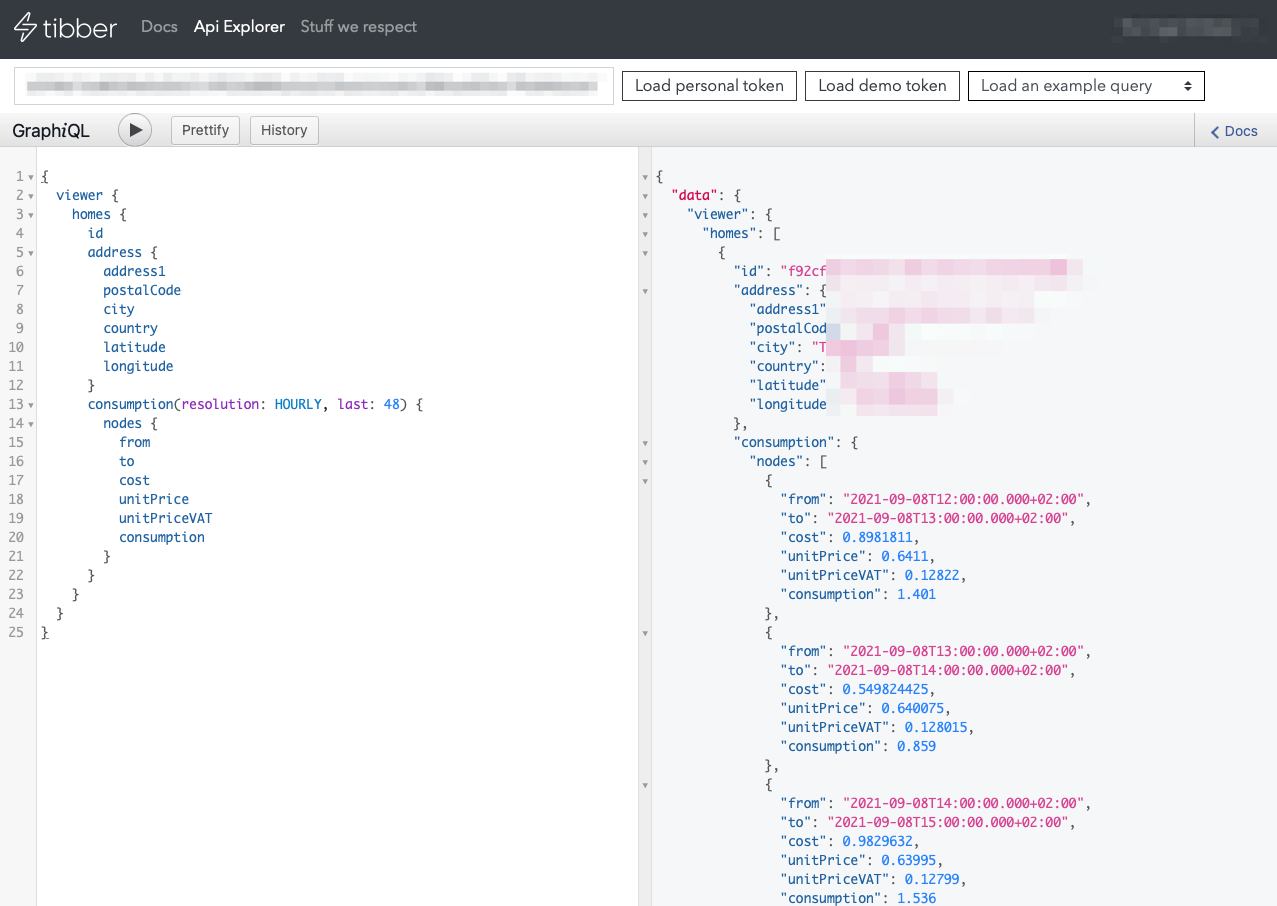
Task: Prettify the query code
Action: (x=205, y=130)
